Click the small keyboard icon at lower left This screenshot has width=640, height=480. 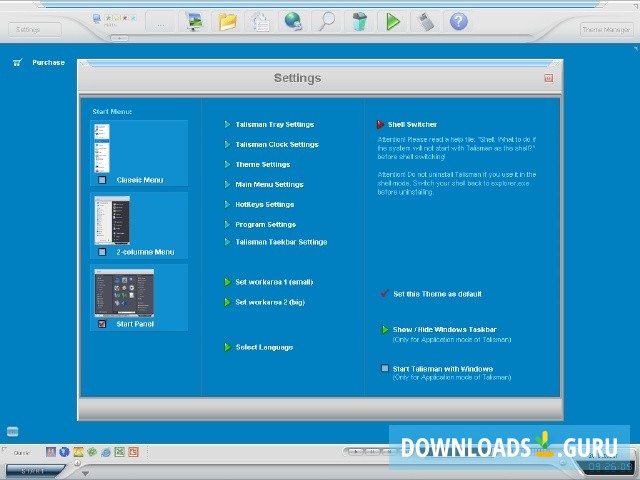click(13, 431)
